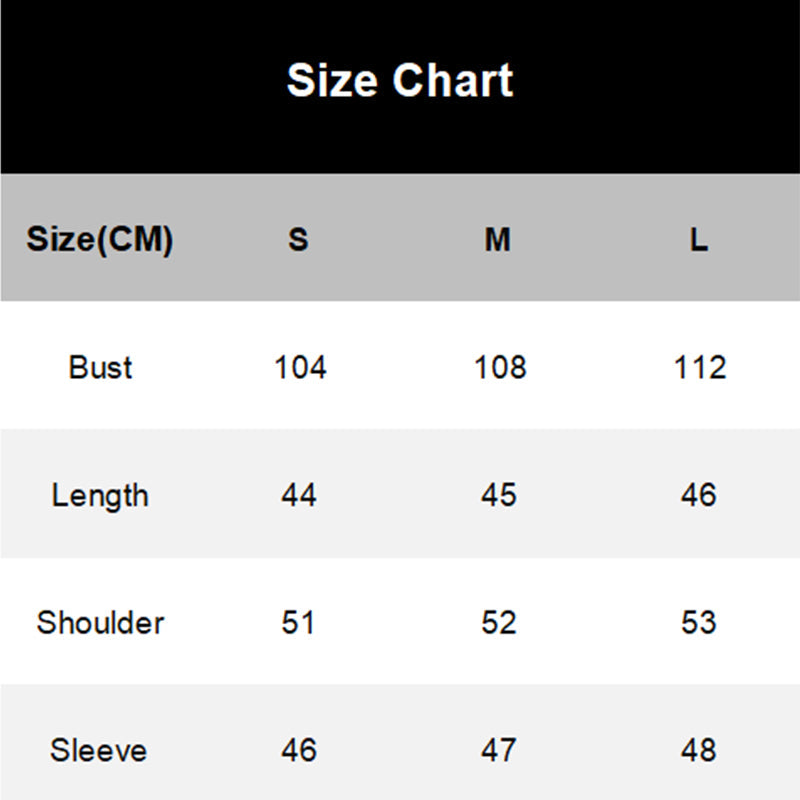Click the Bust value 112 for L
This screenshot has height=800, width=800.
[699, 367]
